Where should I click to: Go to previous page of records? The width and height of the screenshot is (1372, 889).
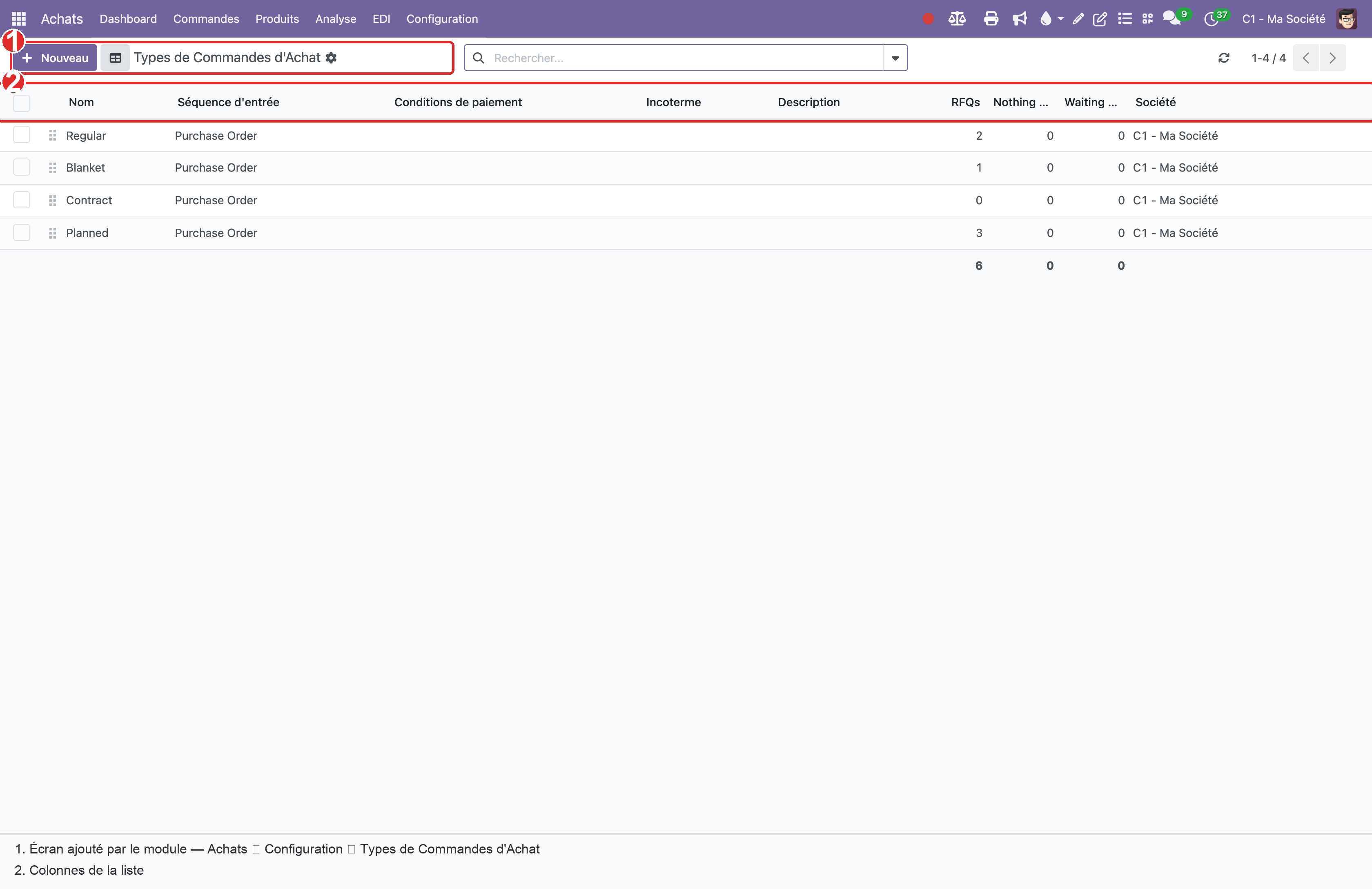pos(1306,58)
